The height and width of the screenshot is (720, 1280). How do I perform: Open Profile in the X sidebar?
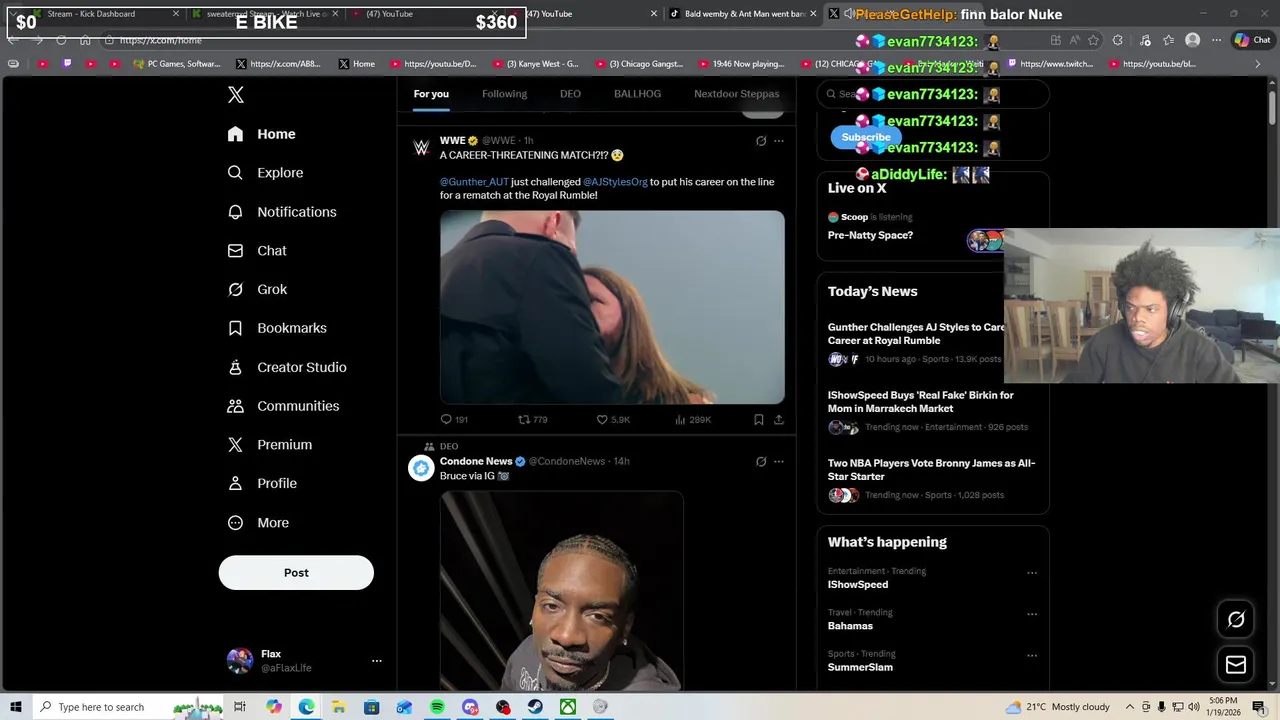tap(262, 484)
